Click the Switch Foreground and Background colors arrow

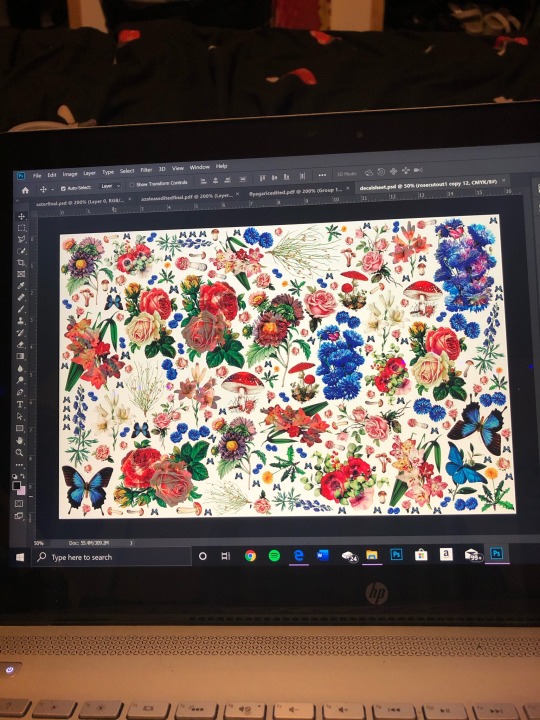tap(23, 476)
